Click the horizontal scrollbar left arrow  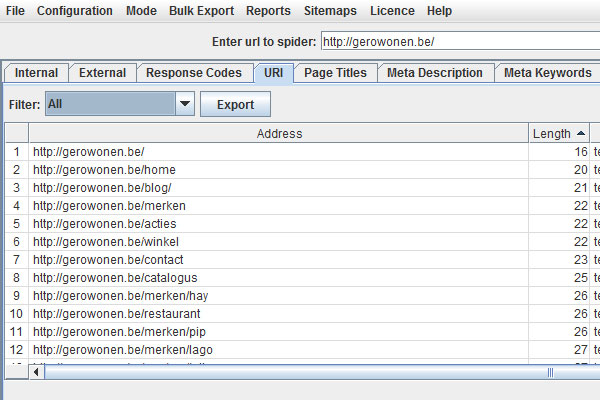click(x=38, y=372)
